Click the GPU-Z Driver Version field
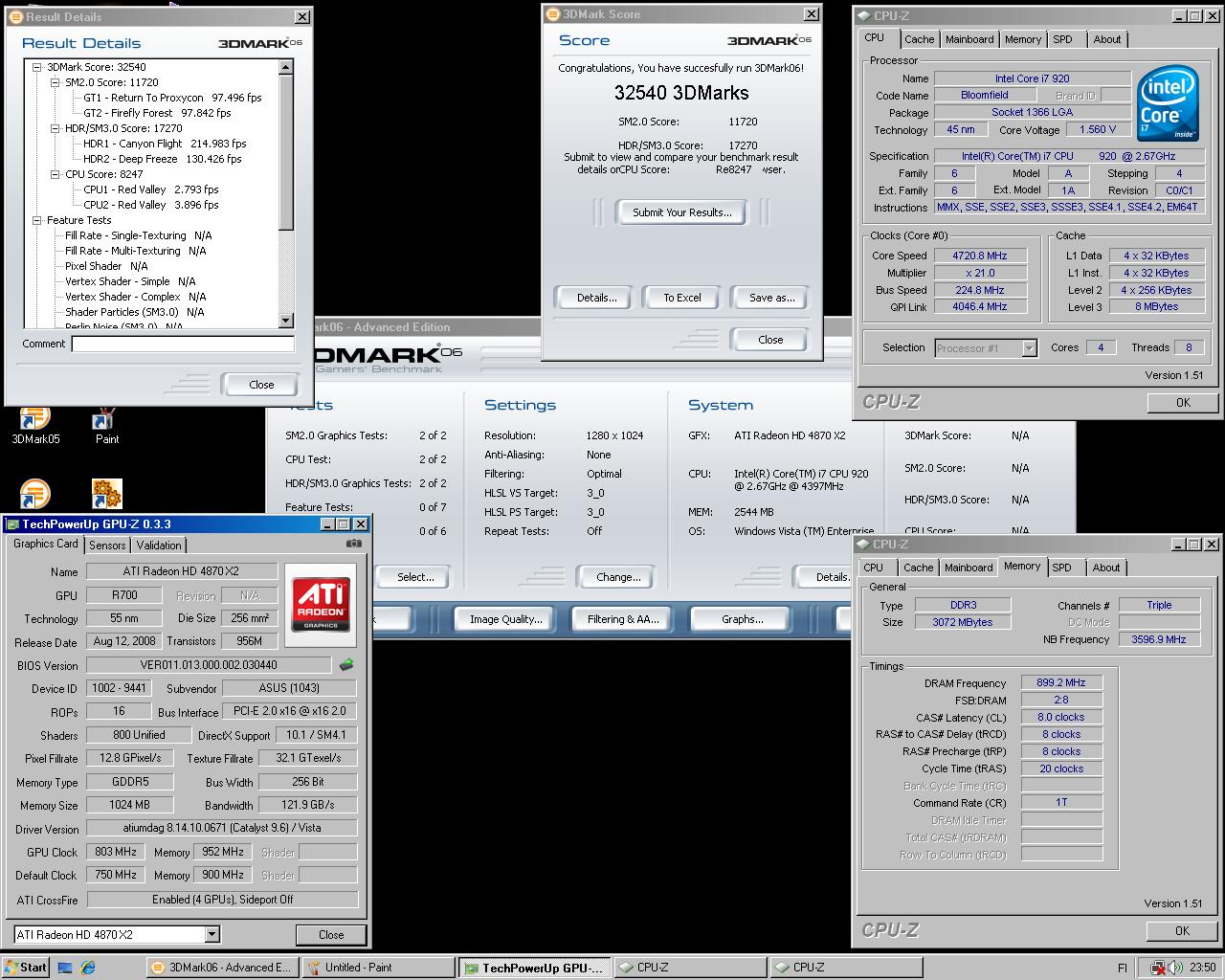 [221, 828]
